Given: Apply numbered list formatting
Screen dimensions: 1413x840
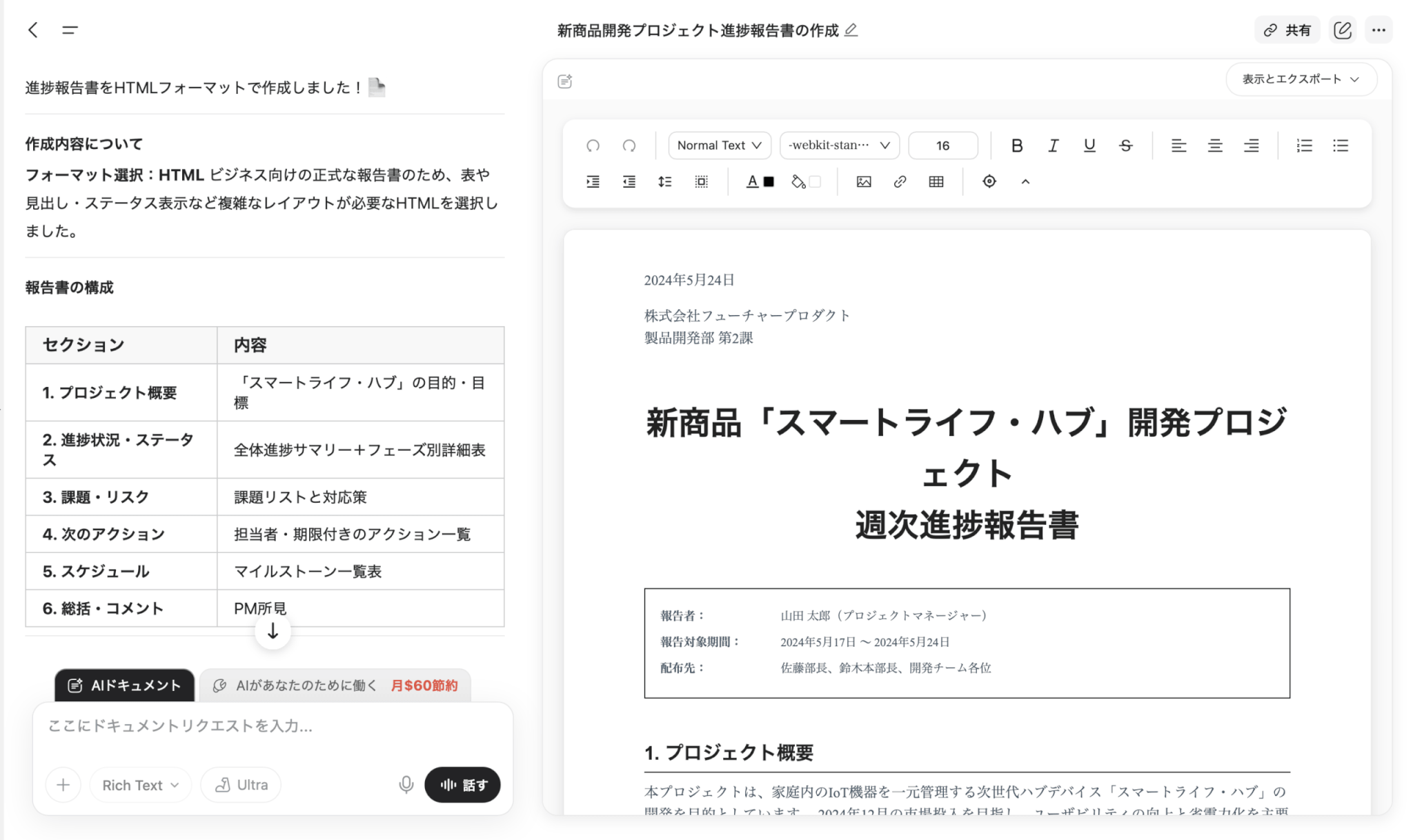Looking at the screenshot, I should pyautogui.click(x=1304, y=146).
